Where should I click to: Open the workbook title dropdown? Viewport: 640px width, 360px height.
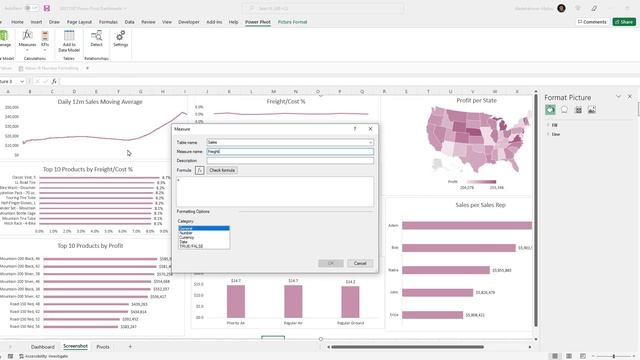[124, 9]
